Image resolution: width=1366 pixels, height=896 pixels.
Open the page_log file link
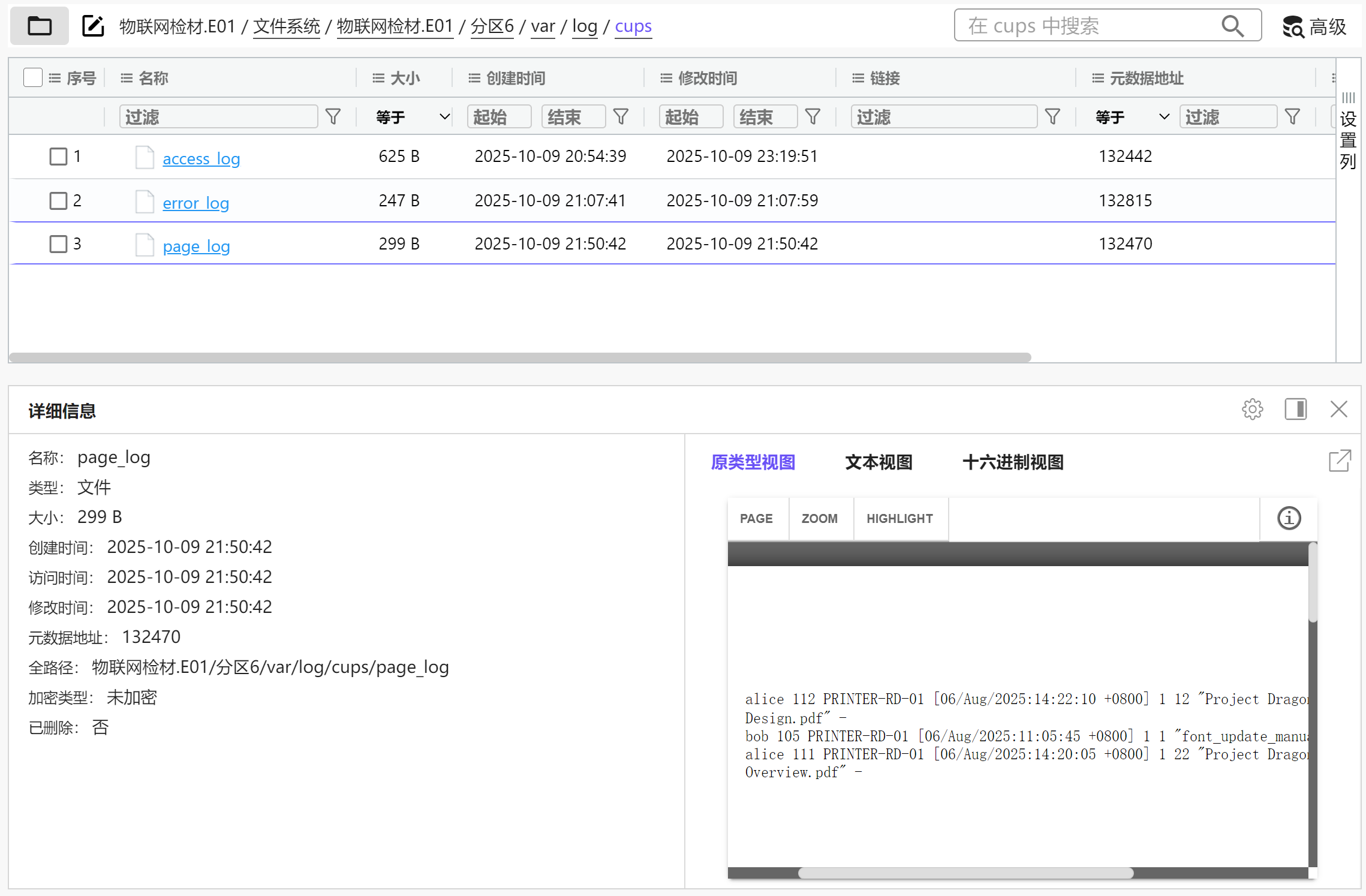point(196,246)
